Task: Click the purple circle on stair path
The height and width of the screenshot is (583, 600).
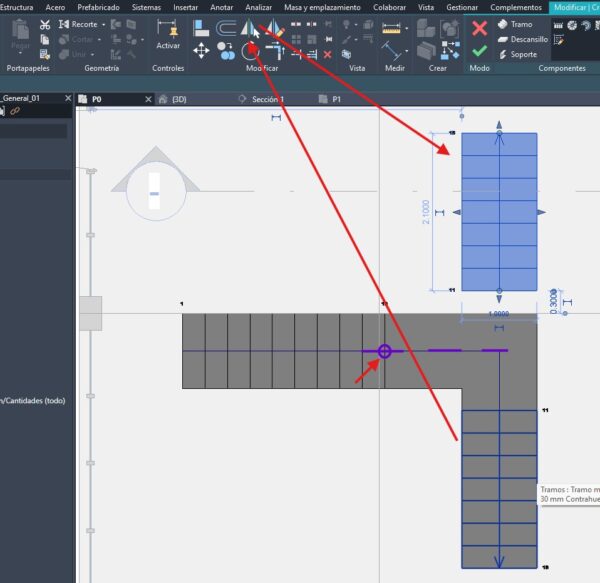Action: (384, 351)
